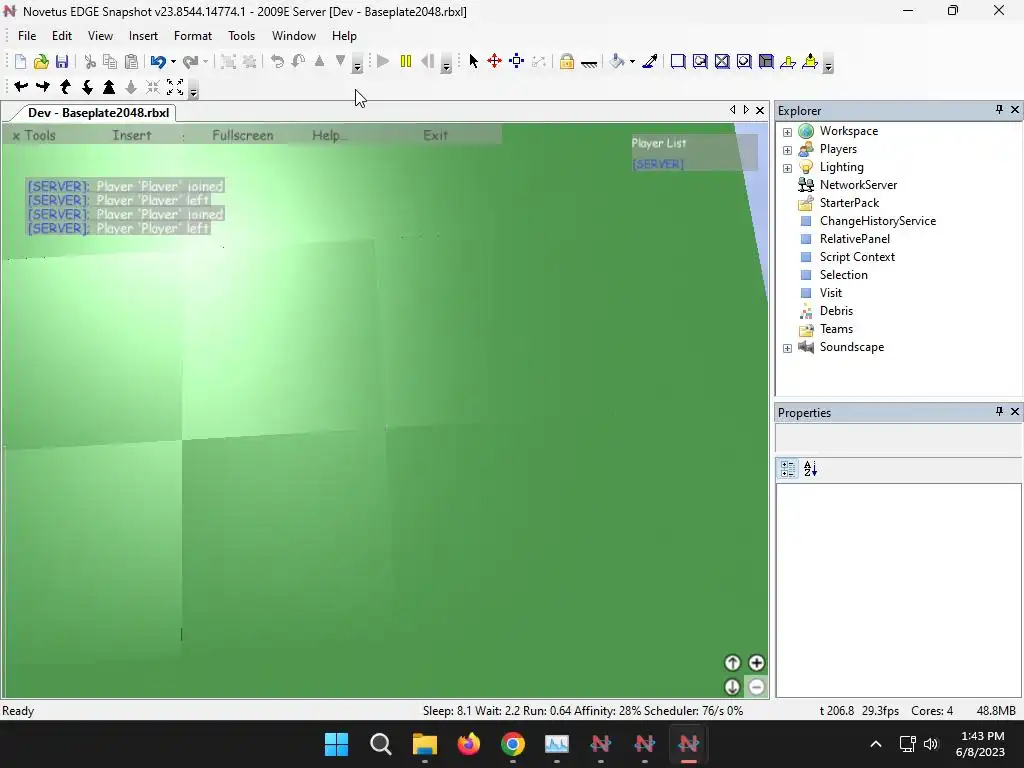The image size is (1024, 768).
Task: Select the red Move tool
Action: coord(494,61)
